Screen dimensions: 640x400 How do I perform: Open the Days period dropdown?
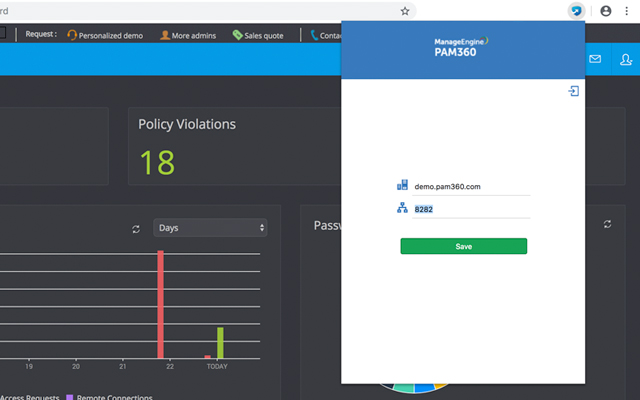[x=210, y=228]
